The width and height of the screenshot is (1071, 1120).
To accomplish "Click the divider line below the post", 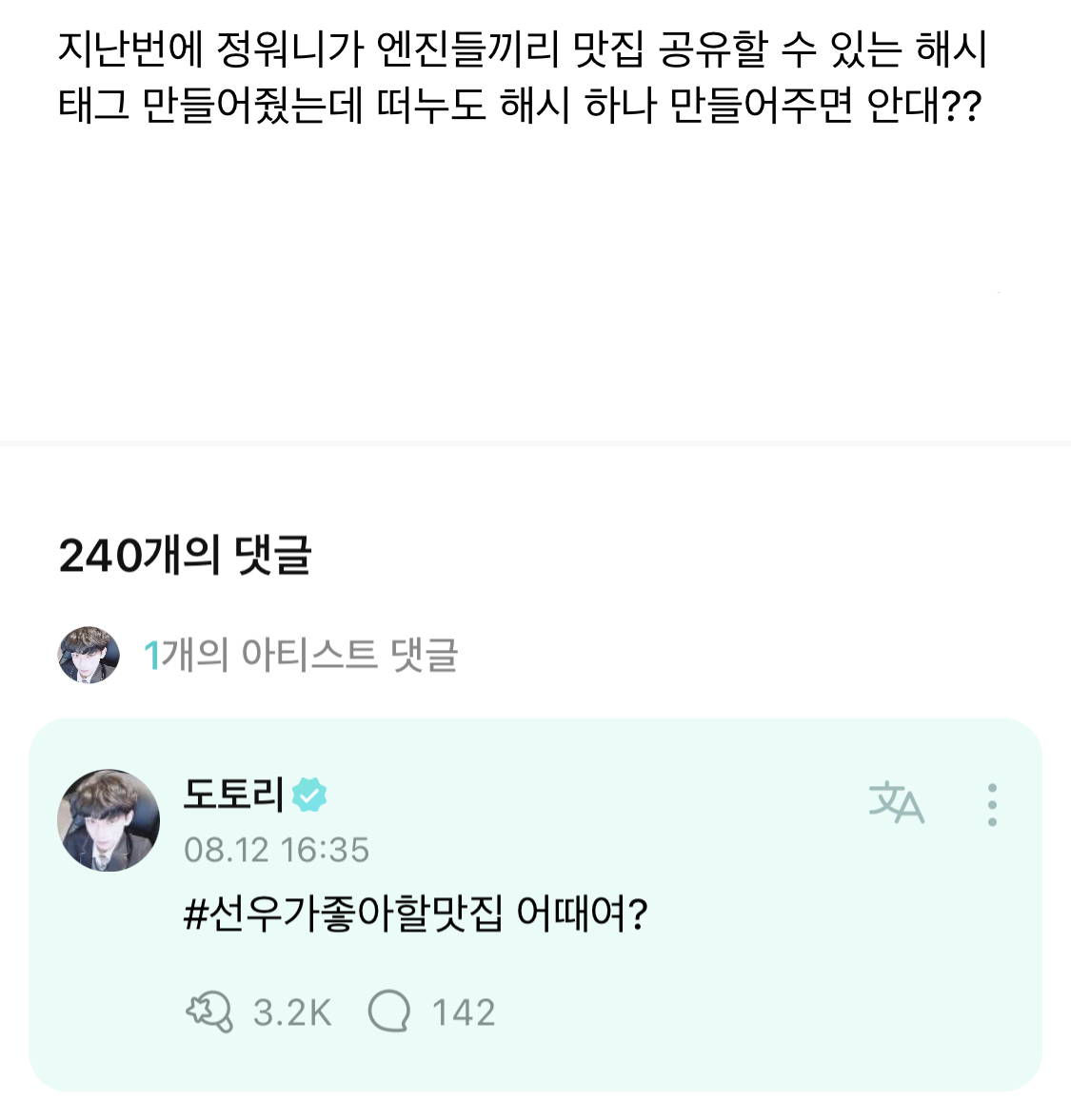I will click(x=535, y=442).
